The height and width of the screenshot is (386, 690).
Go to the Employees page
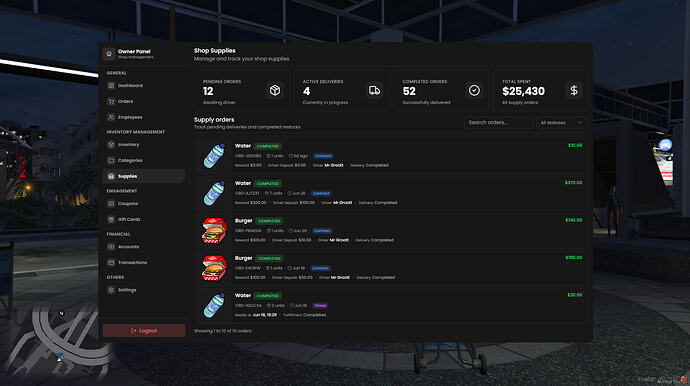click(x=144, y=117)
